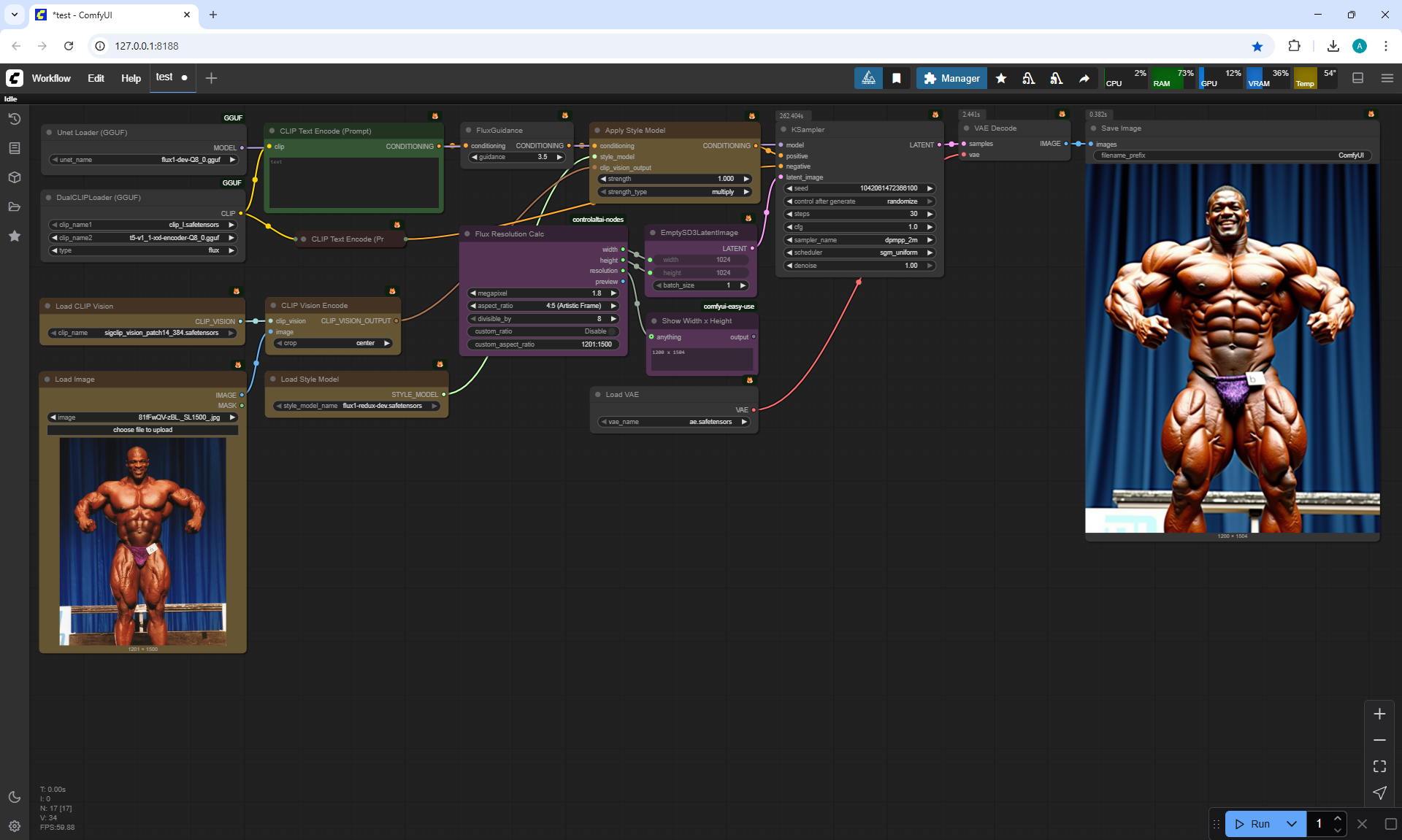1402x840 pixels.
Task: Open the Run options dropdown arrow
Action: tap(1291, 824)
